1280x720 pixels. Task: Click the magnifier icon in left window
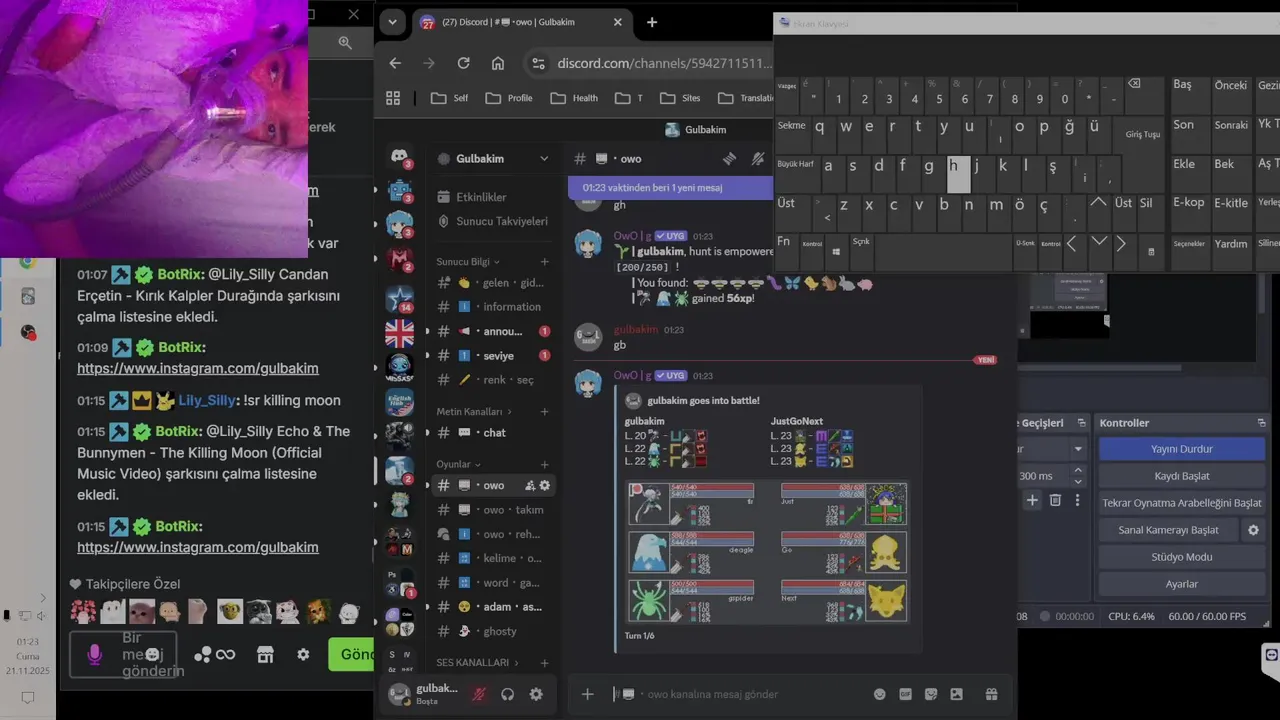(345, 42)
